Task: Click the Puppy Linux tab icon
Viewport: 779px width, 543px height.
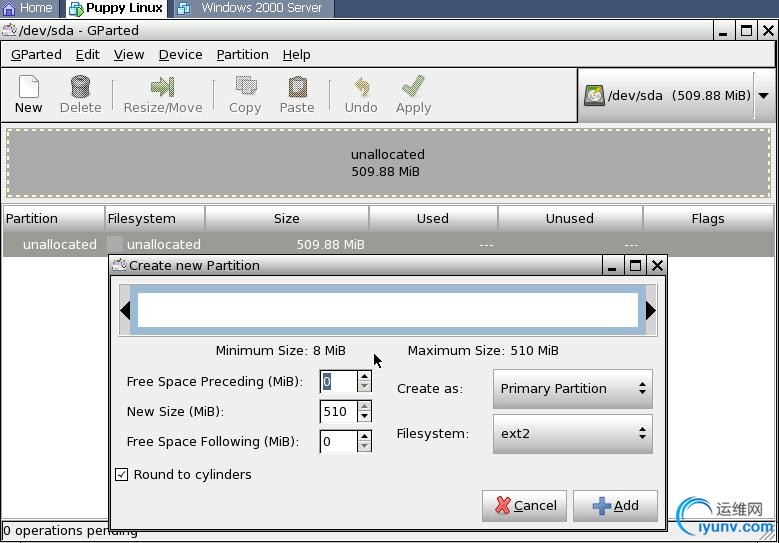Action: 76,8
